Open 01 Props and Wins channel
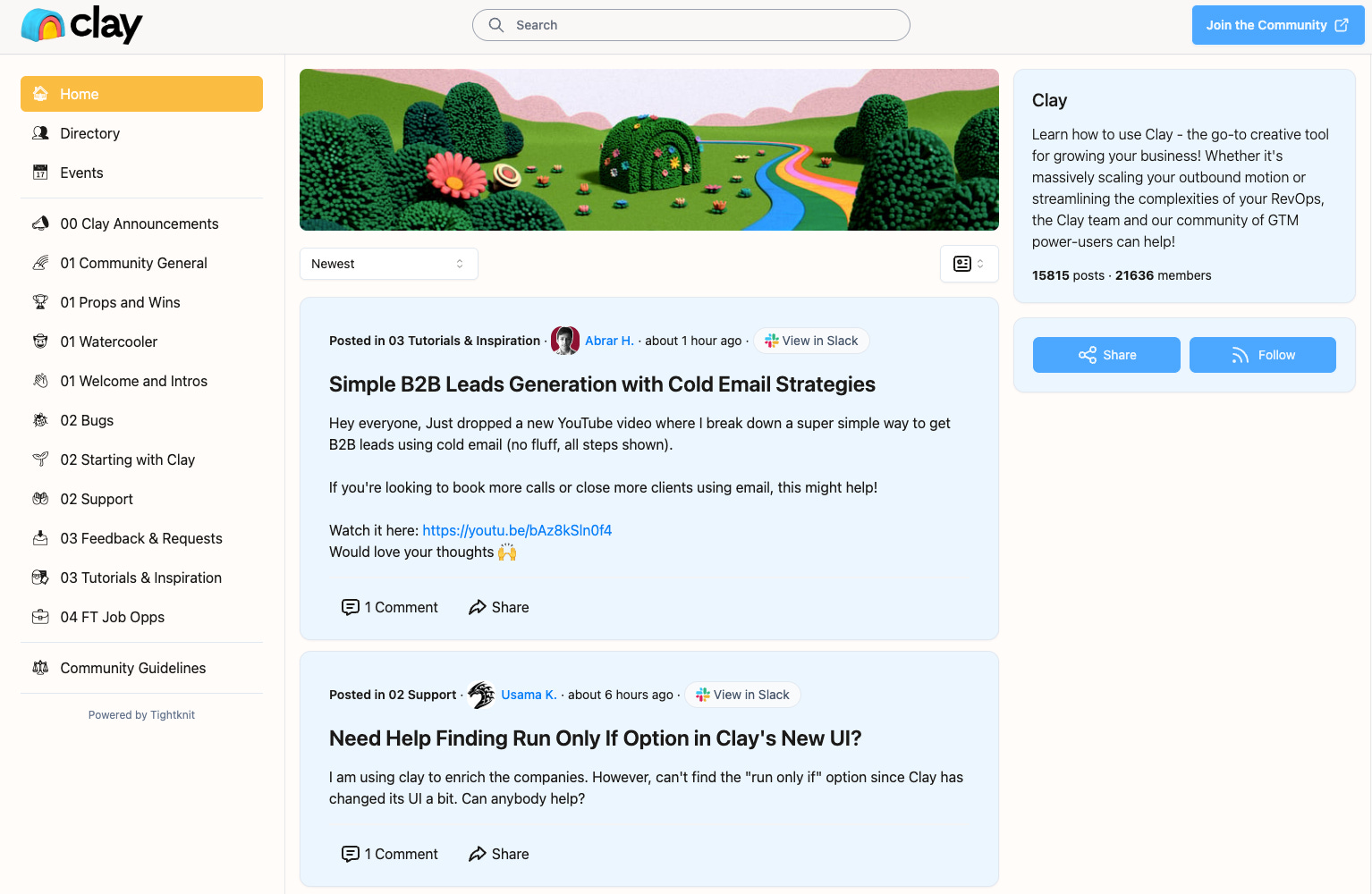This screenshot has width=1372, height=894. tap(141, 302)
